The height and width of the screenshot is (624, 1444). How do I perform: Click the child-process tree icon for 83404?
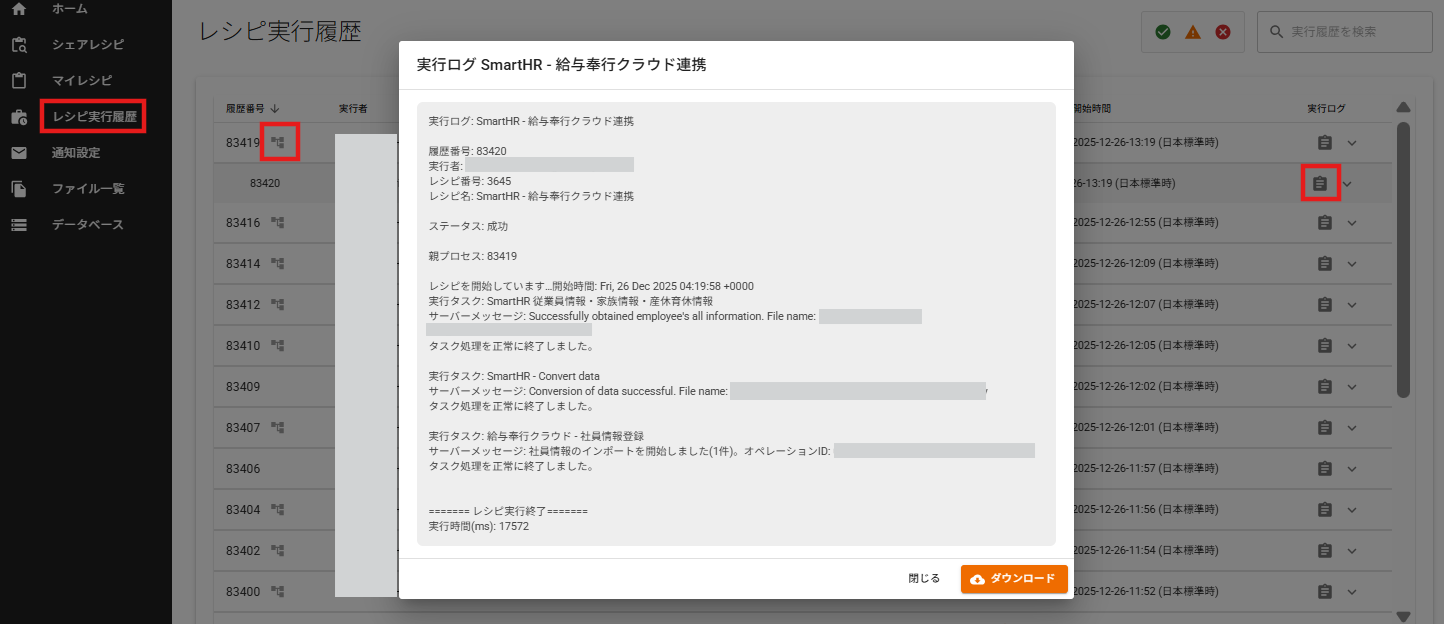278,509
